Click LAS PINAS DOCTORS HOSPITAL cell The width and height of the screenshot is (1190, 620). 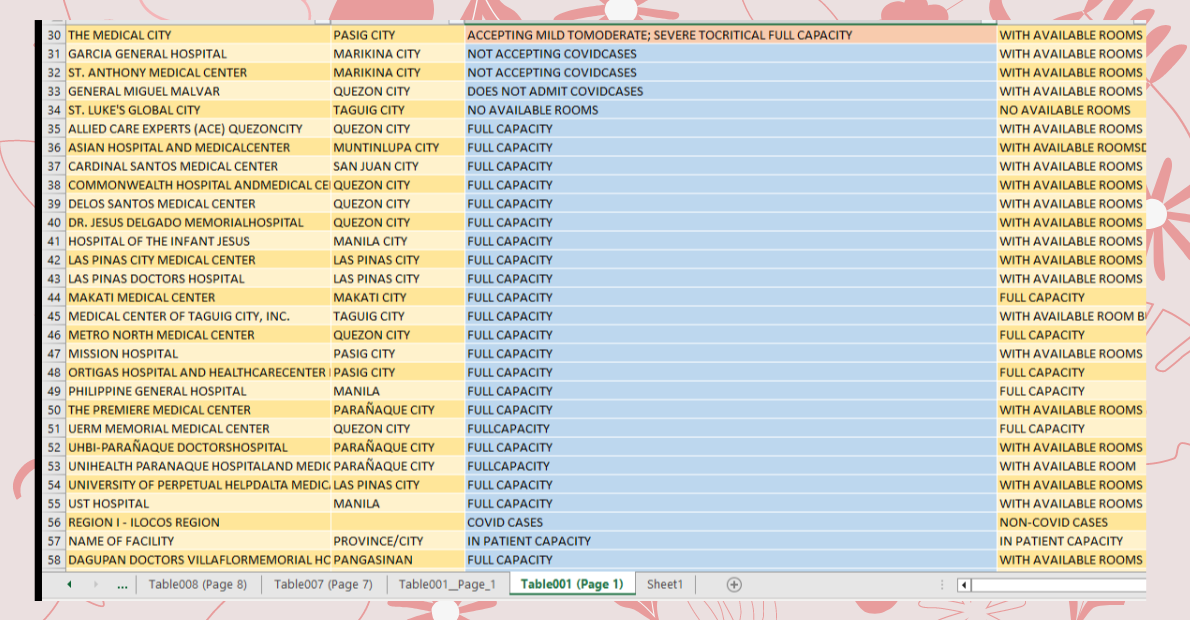click(x=198, y=279)
